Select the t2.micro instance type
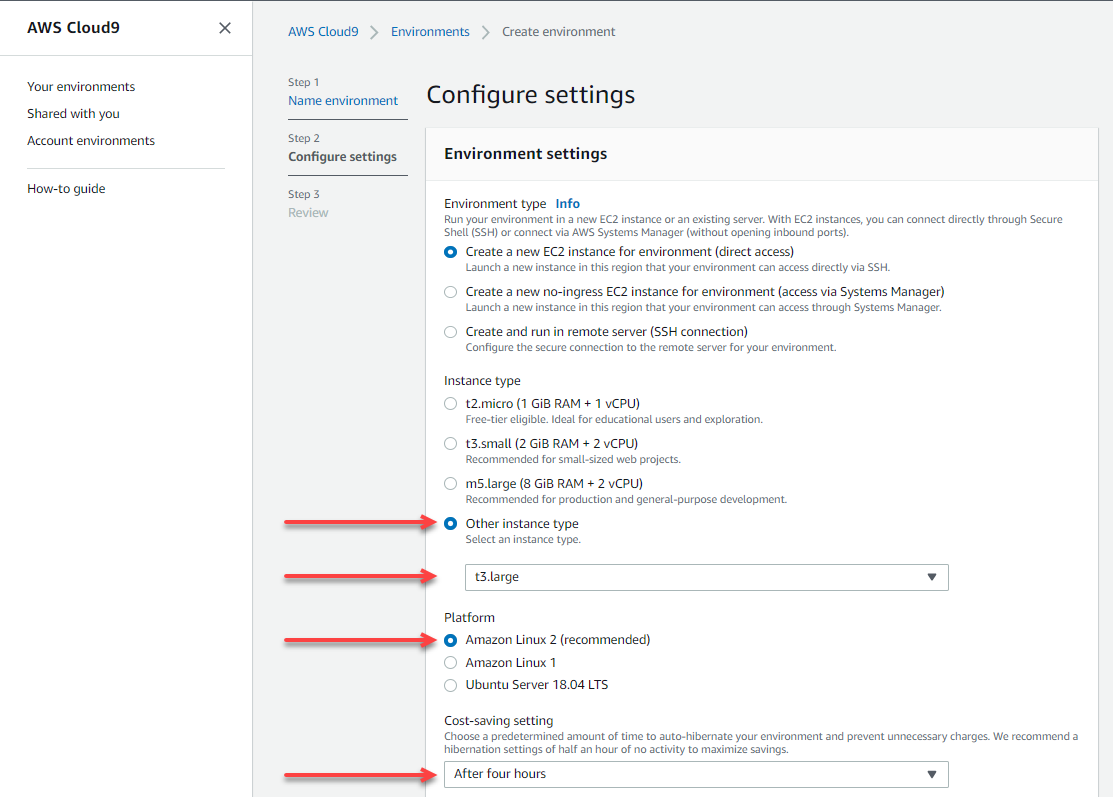This screenshot has height=797, width=1113. pos(450,403)
